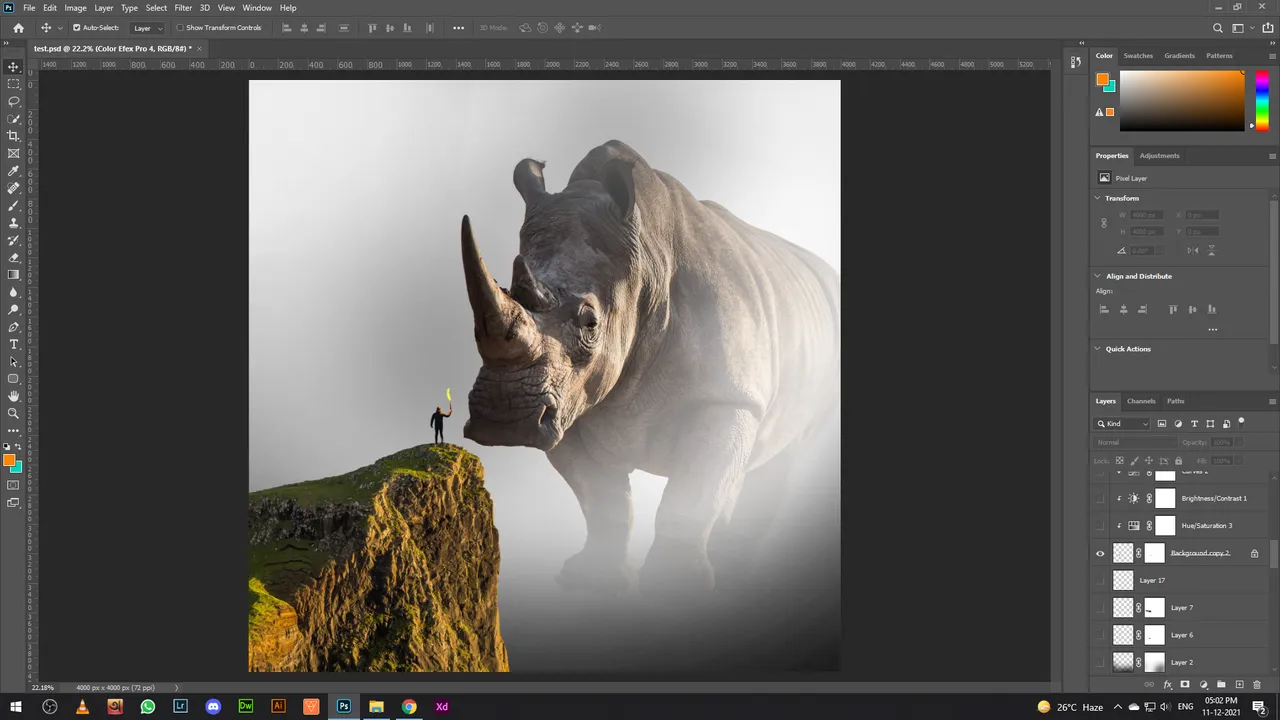The height and width of the screenshot is (720, 1280).
Task: Select the Pen tool
Action: [x=13, y=327]
